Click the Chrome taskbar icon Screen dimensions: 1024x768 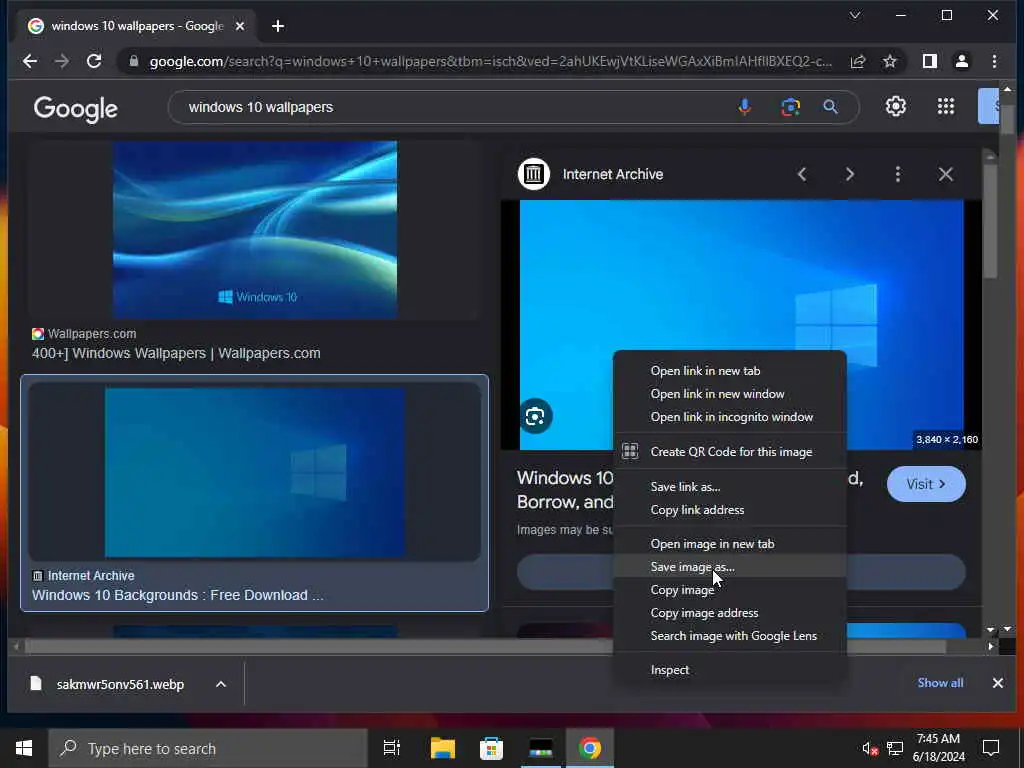coord(589,748)
